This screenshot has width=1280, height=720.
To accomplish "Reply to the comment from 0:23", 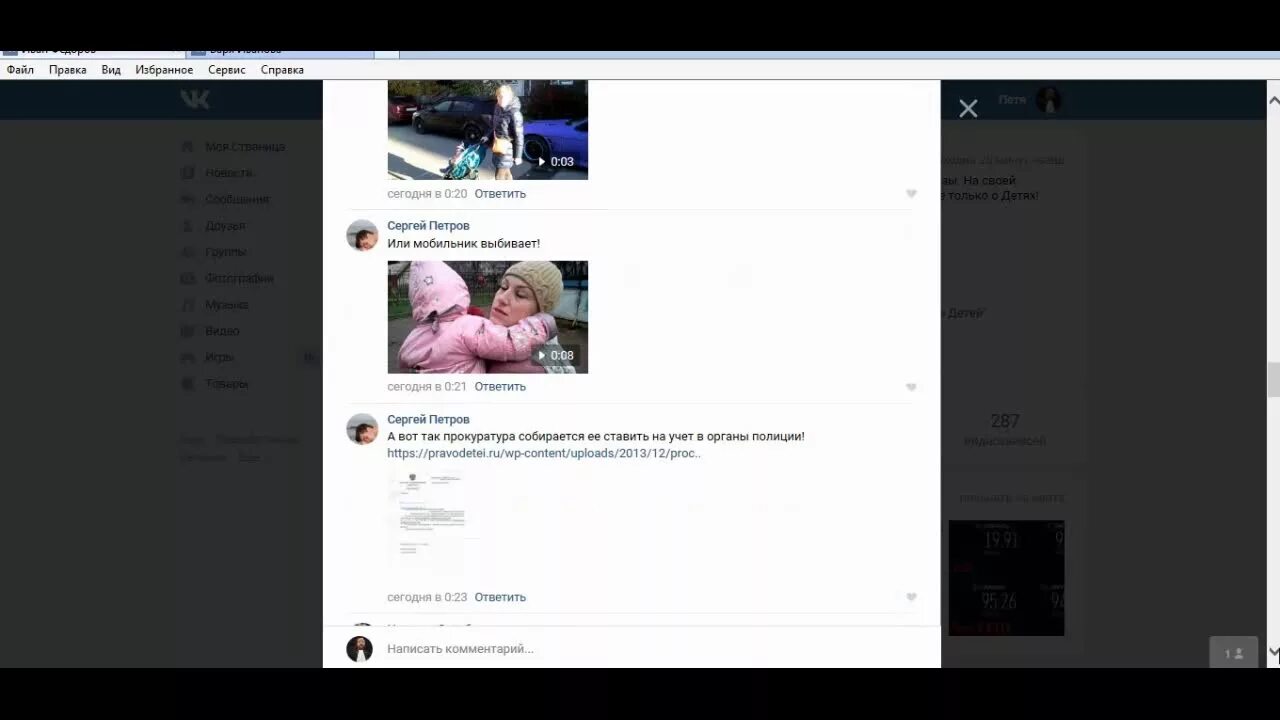I will 500,597.
